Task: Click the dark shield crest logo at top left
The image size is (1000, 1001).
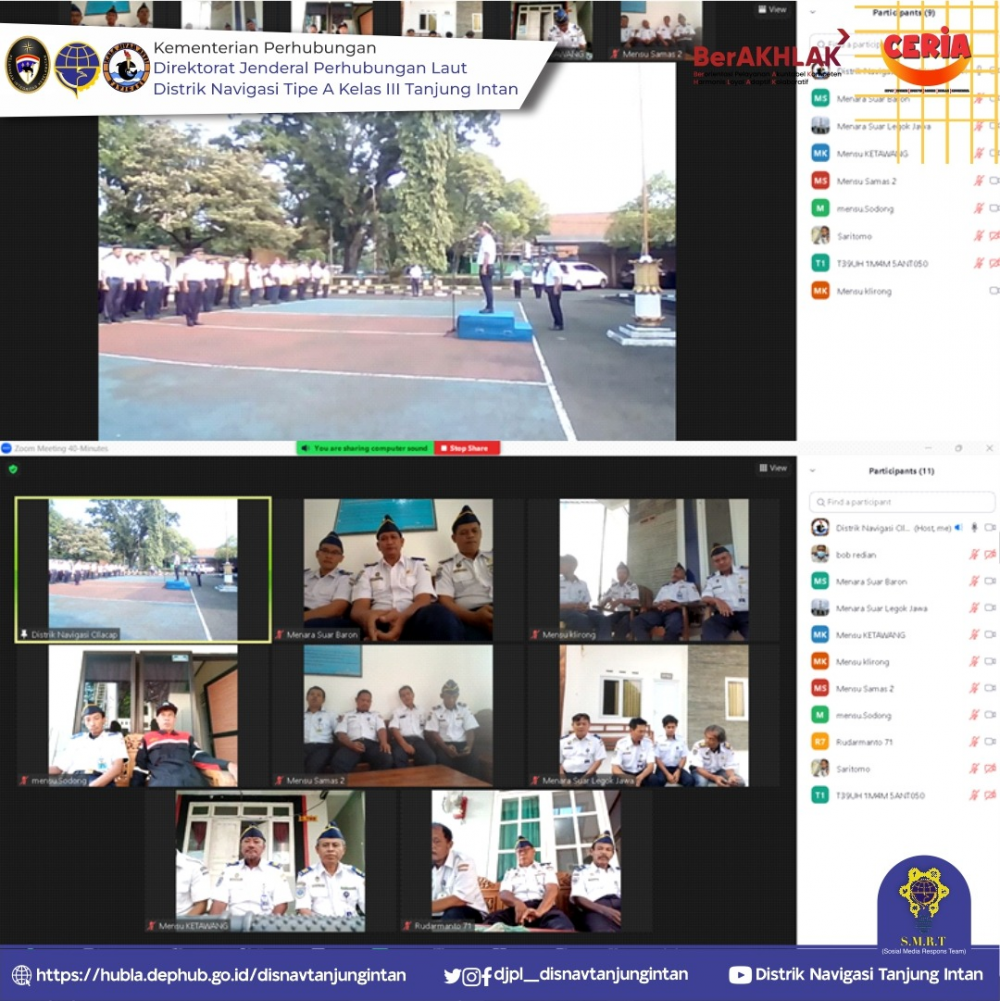Action: 27,64
